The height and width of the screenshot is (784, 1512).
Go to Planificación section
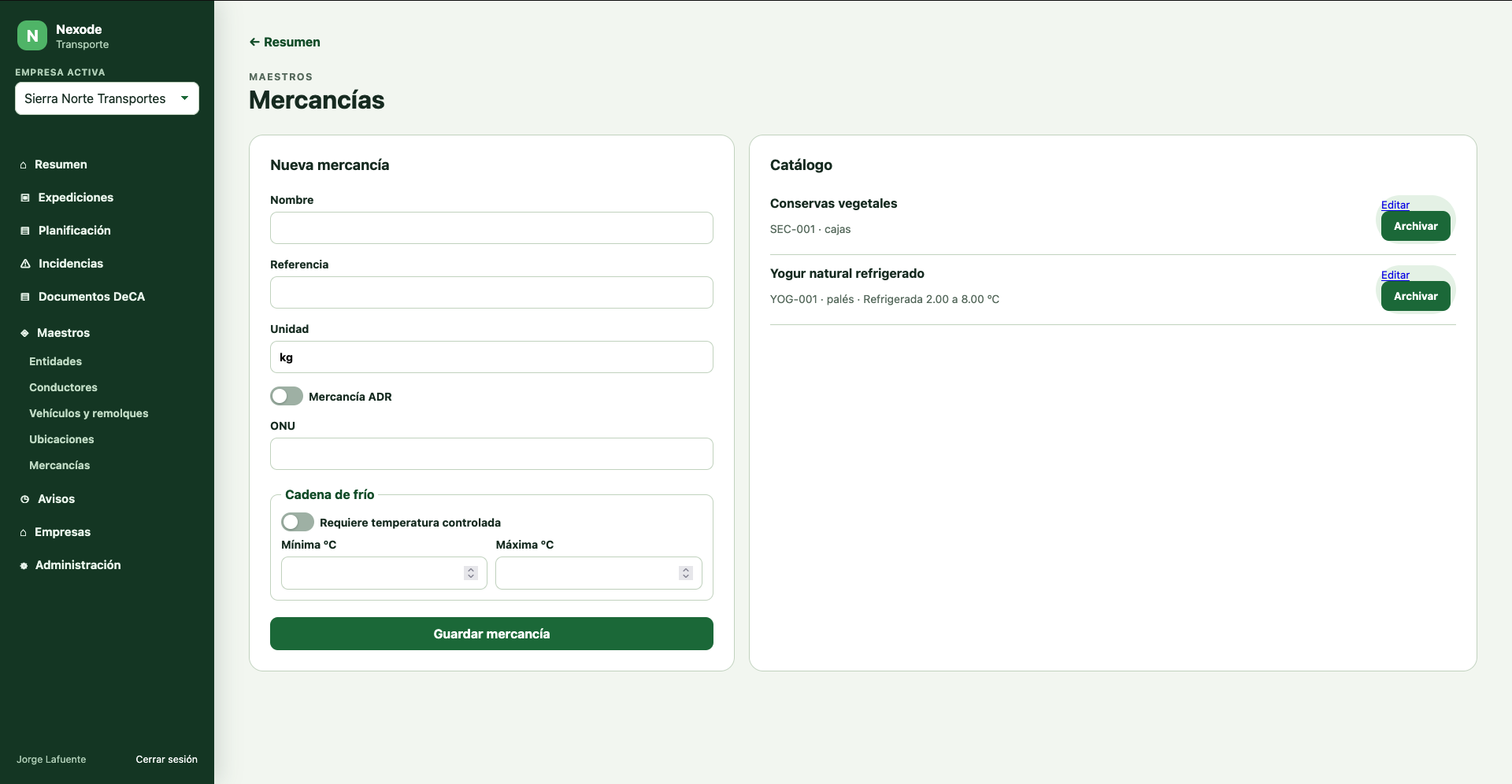click(75, 231)
